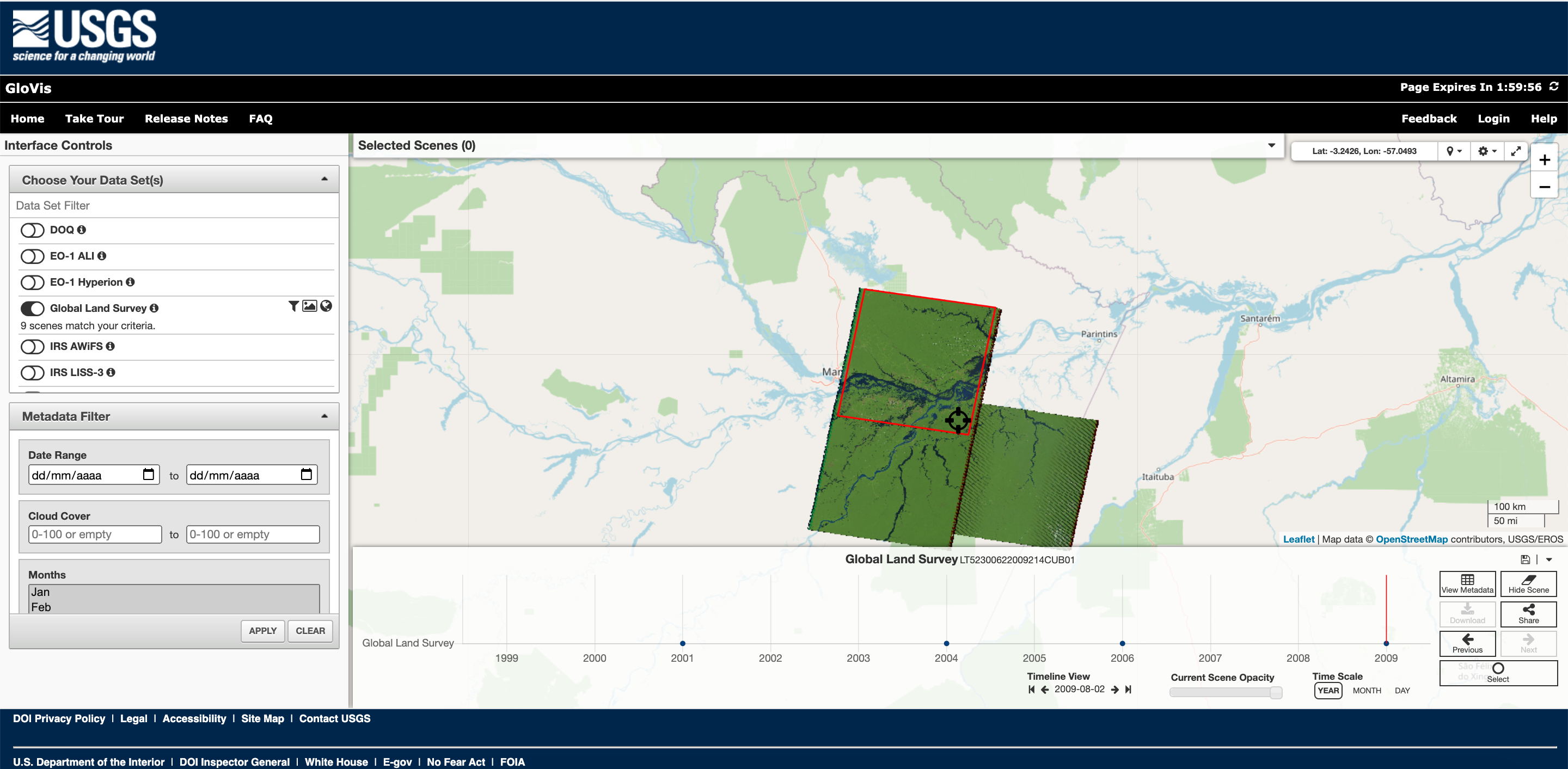Step to previous date in Timeline View
Screen dimensions: 1568x769
1045,690
